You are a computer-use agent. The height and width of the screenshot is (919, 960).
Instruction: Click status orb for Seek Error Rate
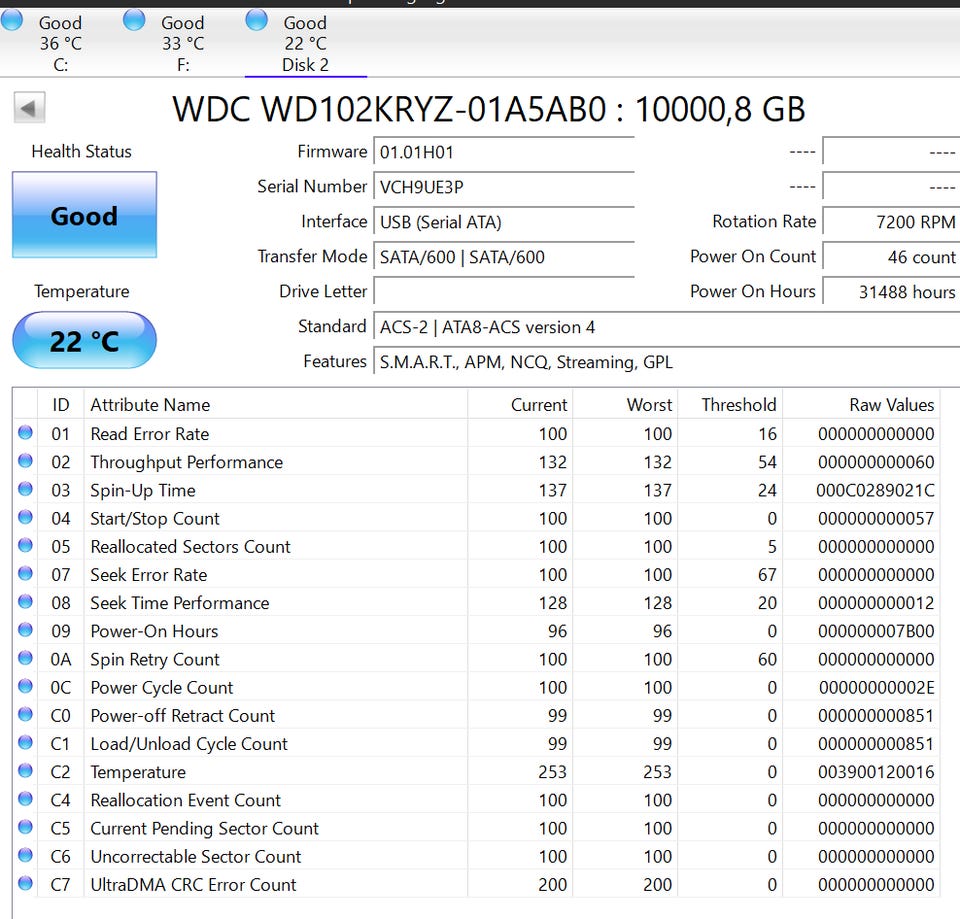point(25,573)
